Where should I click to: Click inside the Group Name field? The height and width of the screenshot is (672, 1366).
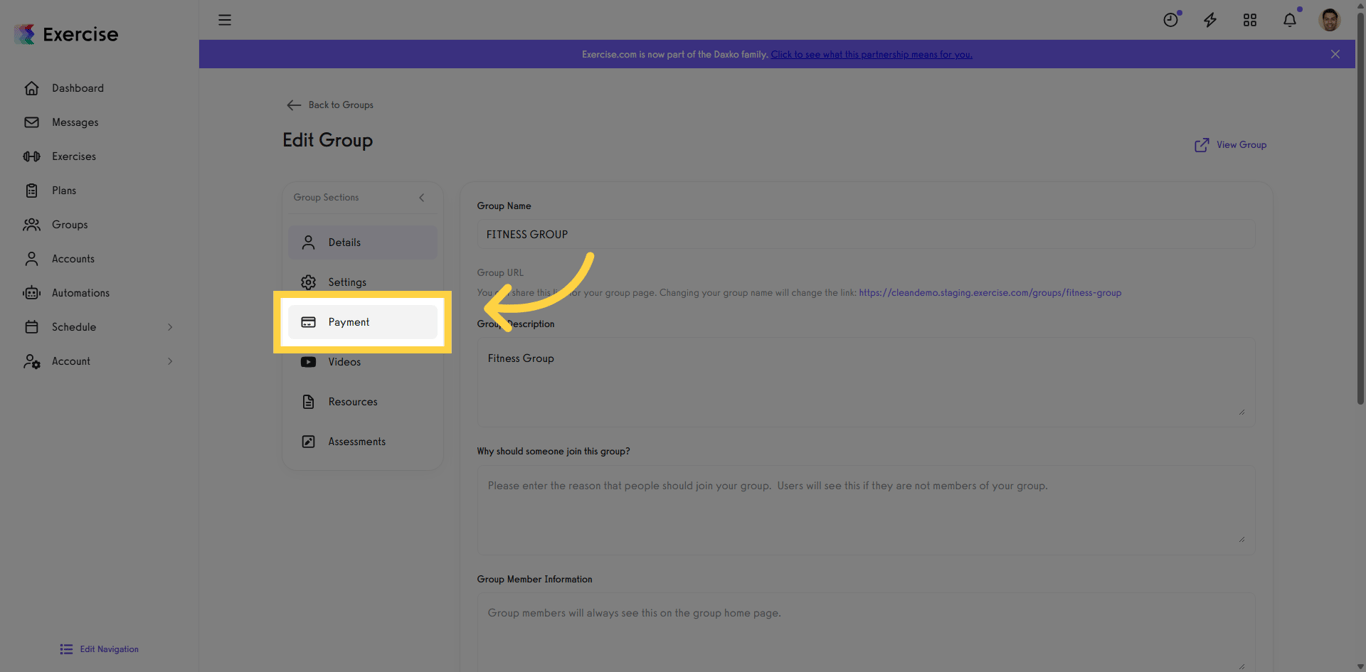coord(865,234)
